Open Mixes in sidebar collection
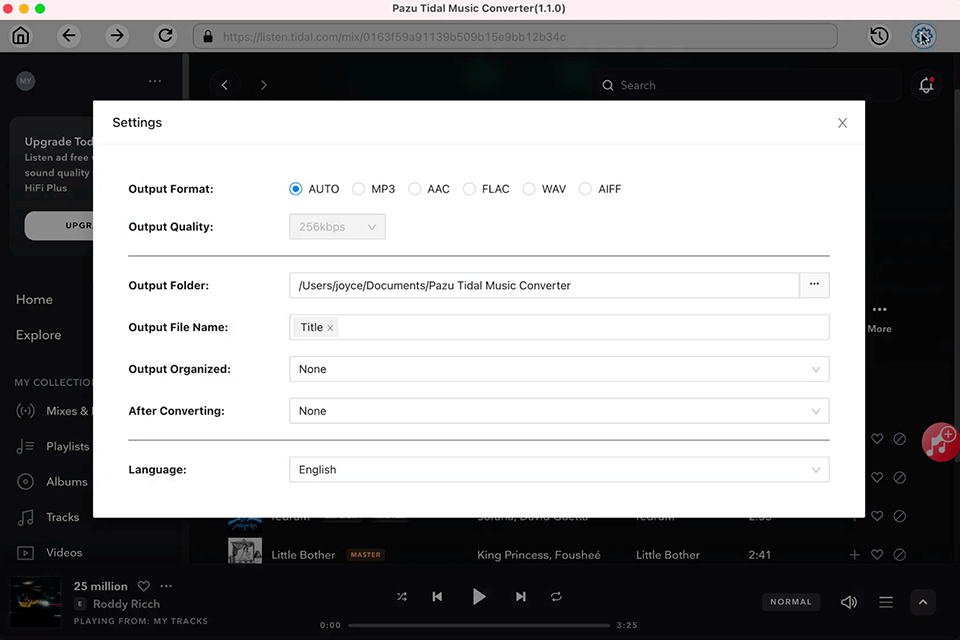The image size is (960, 640). pos(54,411)
